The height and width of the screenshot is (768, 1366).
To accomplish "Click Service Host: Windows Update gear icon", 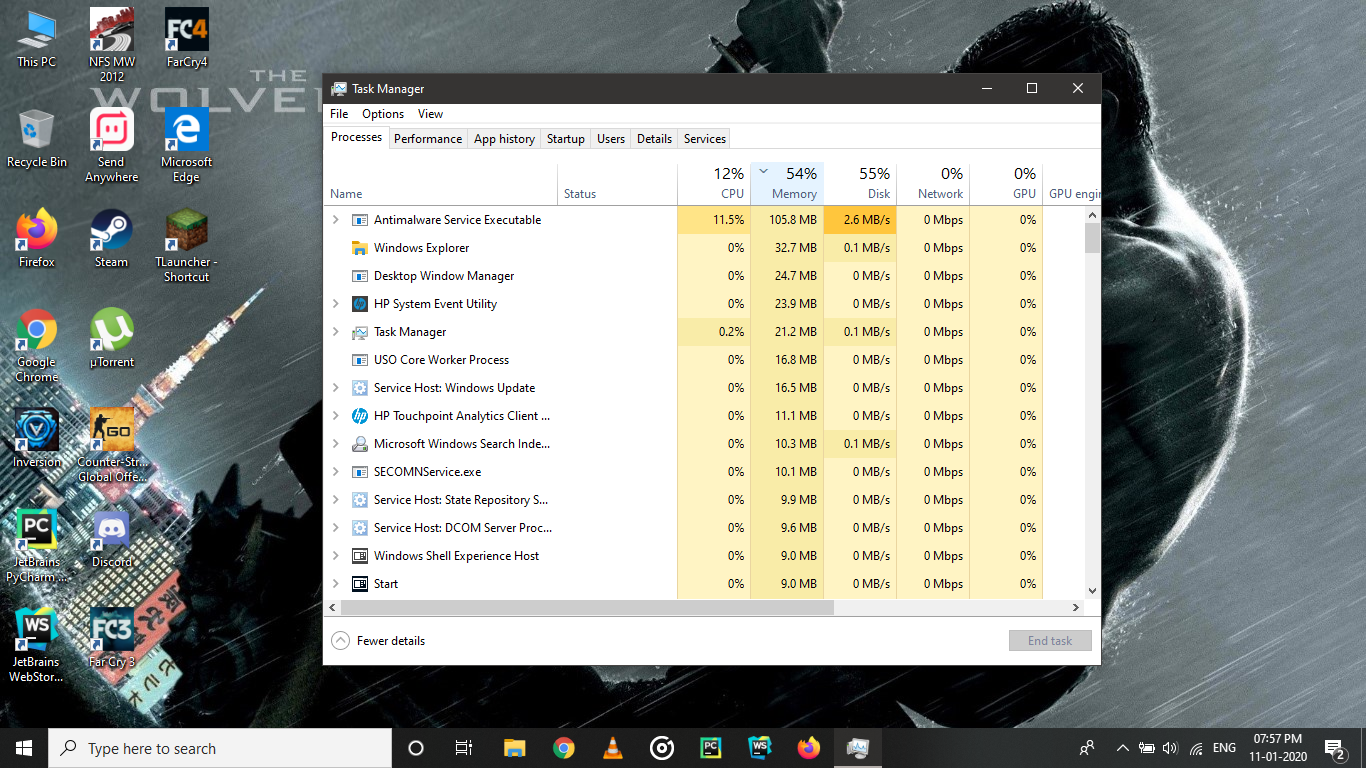I will click(360, 388).
